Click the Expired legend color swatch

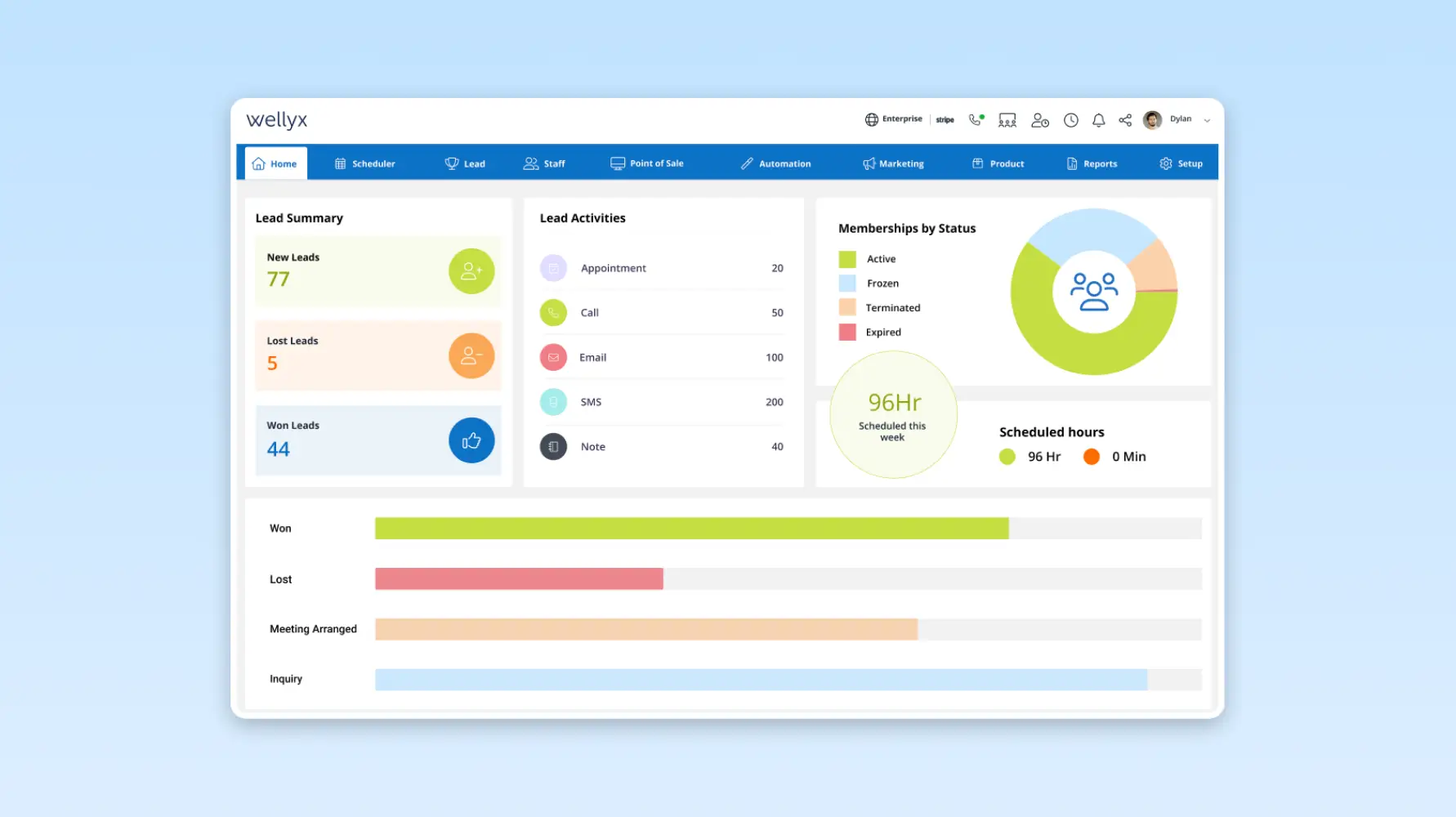[x=847, y=332]
